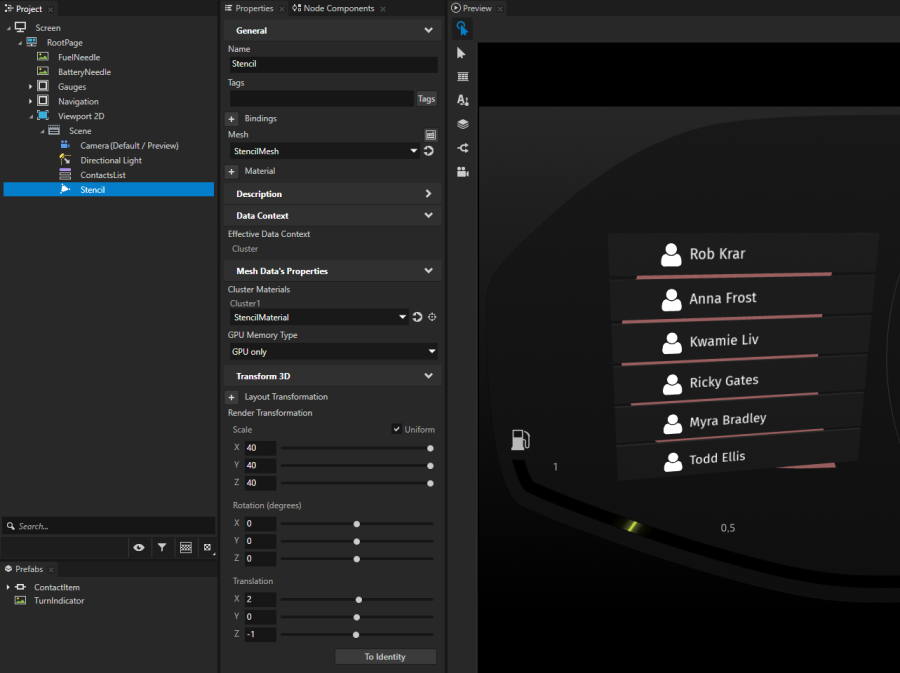Click the layers icon in Preview toolbar
900x673 pixels.
pos(462,124)
